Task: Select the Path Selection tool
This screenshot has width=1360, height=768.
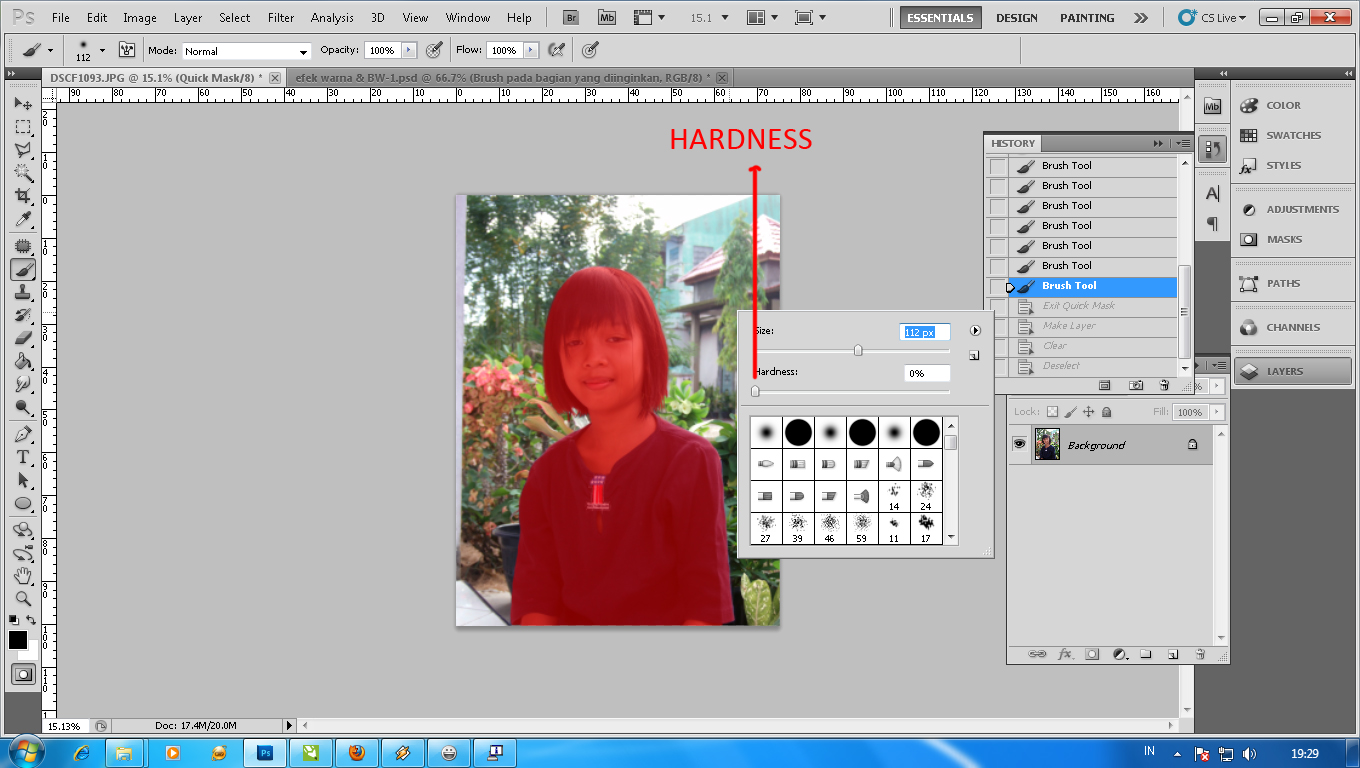Action: 23,481
